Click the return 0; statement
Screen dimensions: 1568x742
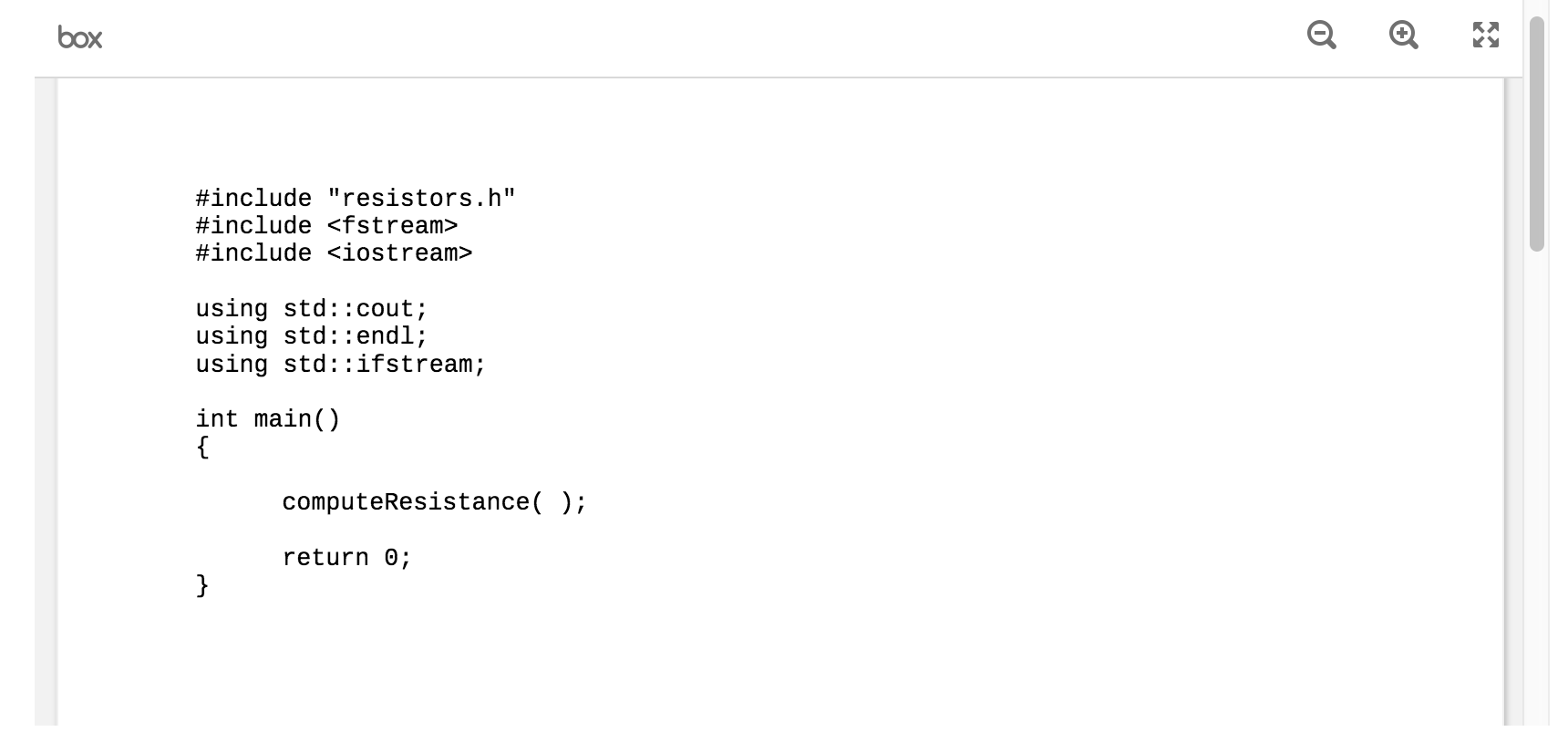[x=347, y=558]
